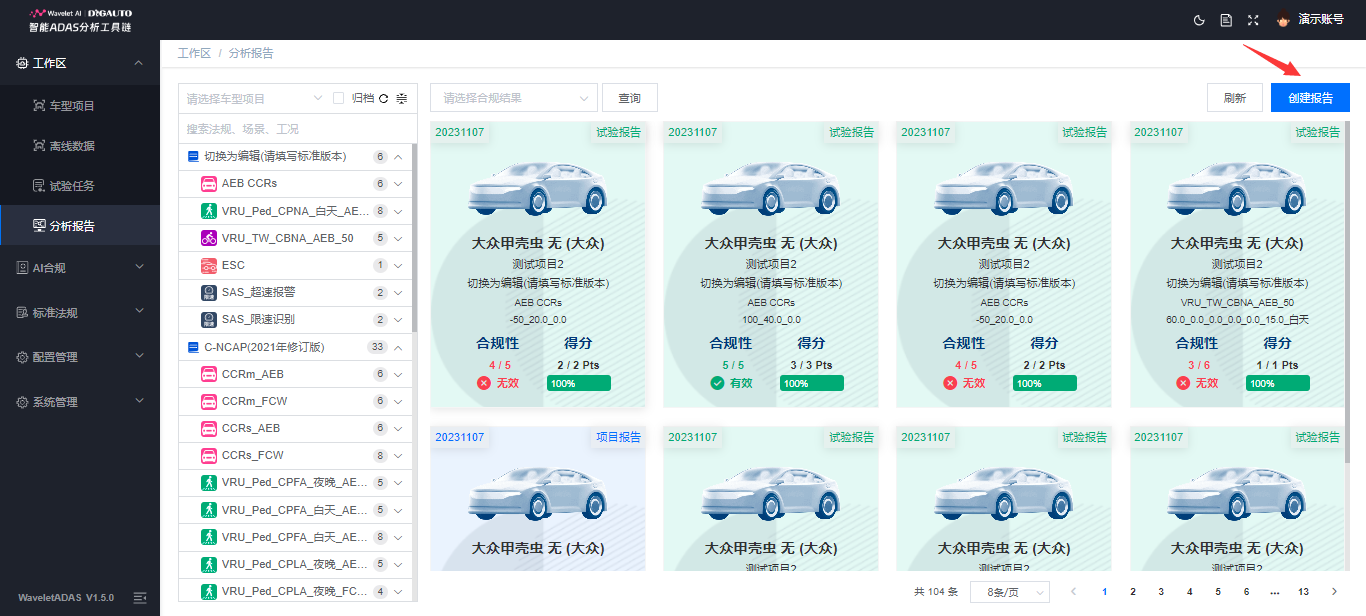
Task: Expand the 系统管理 sidebar menu
Action: 80,402
